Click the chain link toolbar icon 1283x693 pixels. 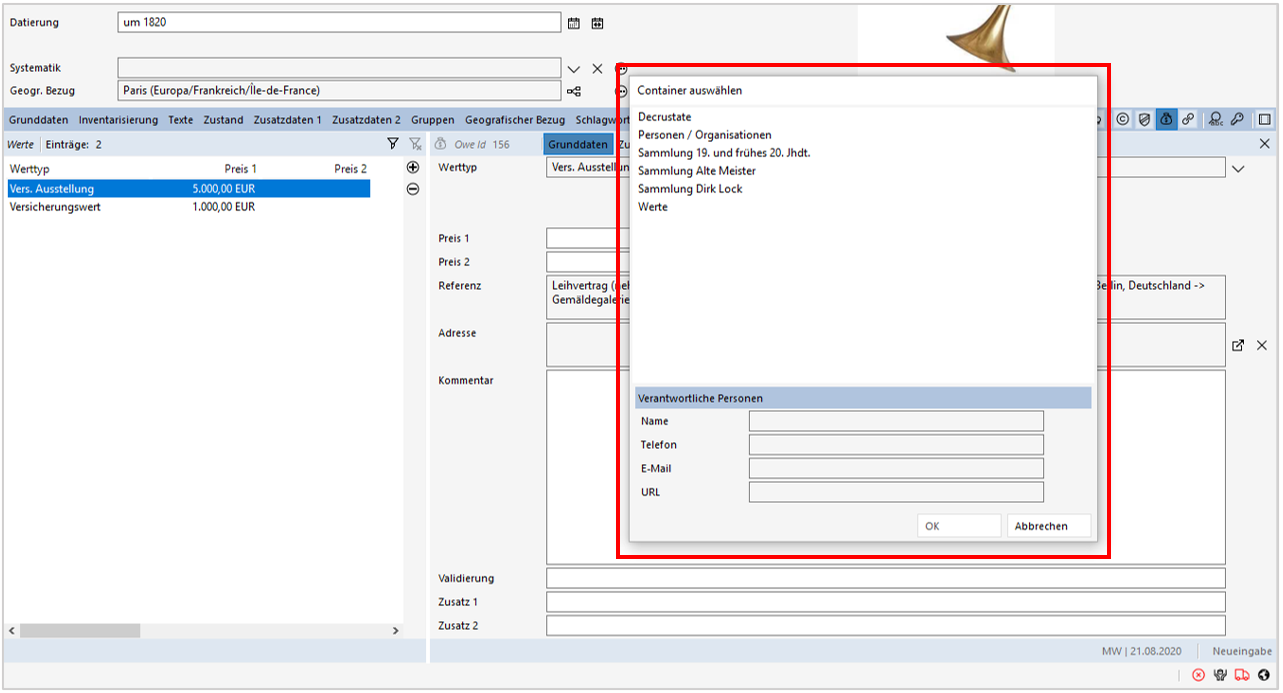coord(1188,119)
